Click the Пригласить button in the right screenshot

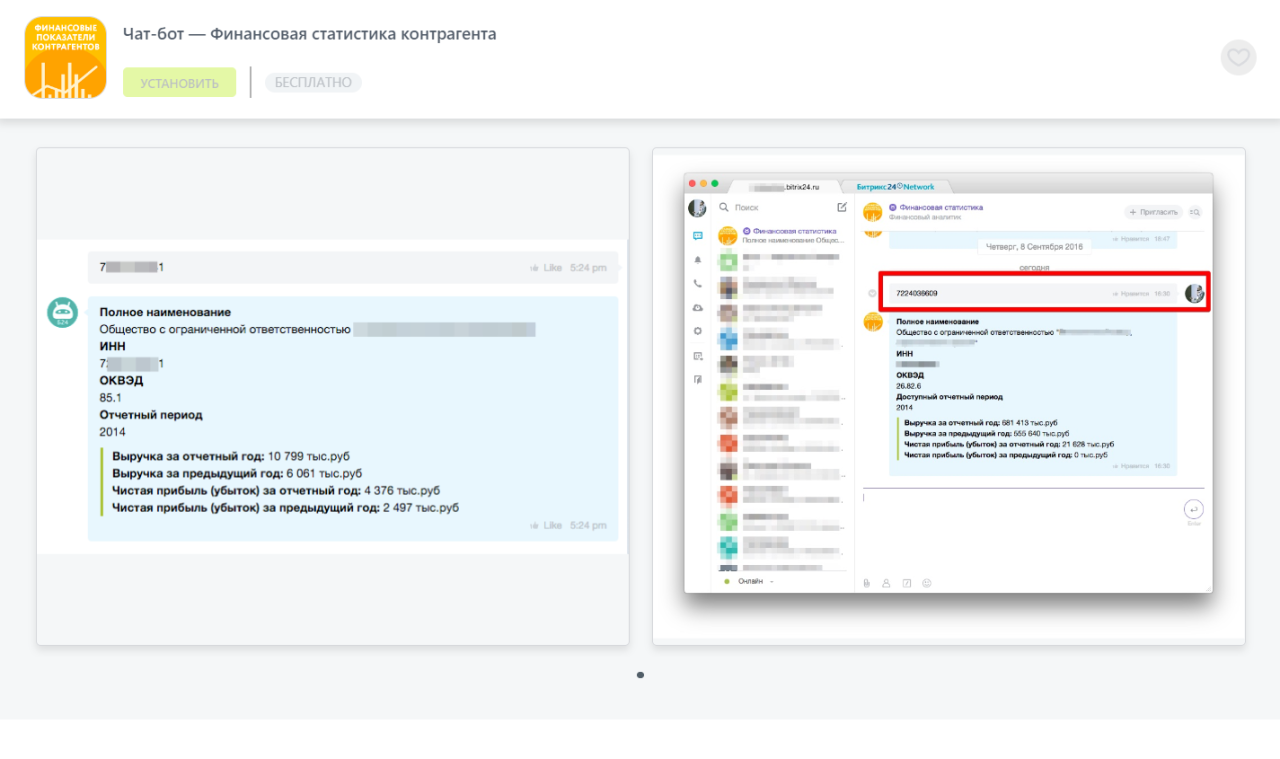(1153, 212)
